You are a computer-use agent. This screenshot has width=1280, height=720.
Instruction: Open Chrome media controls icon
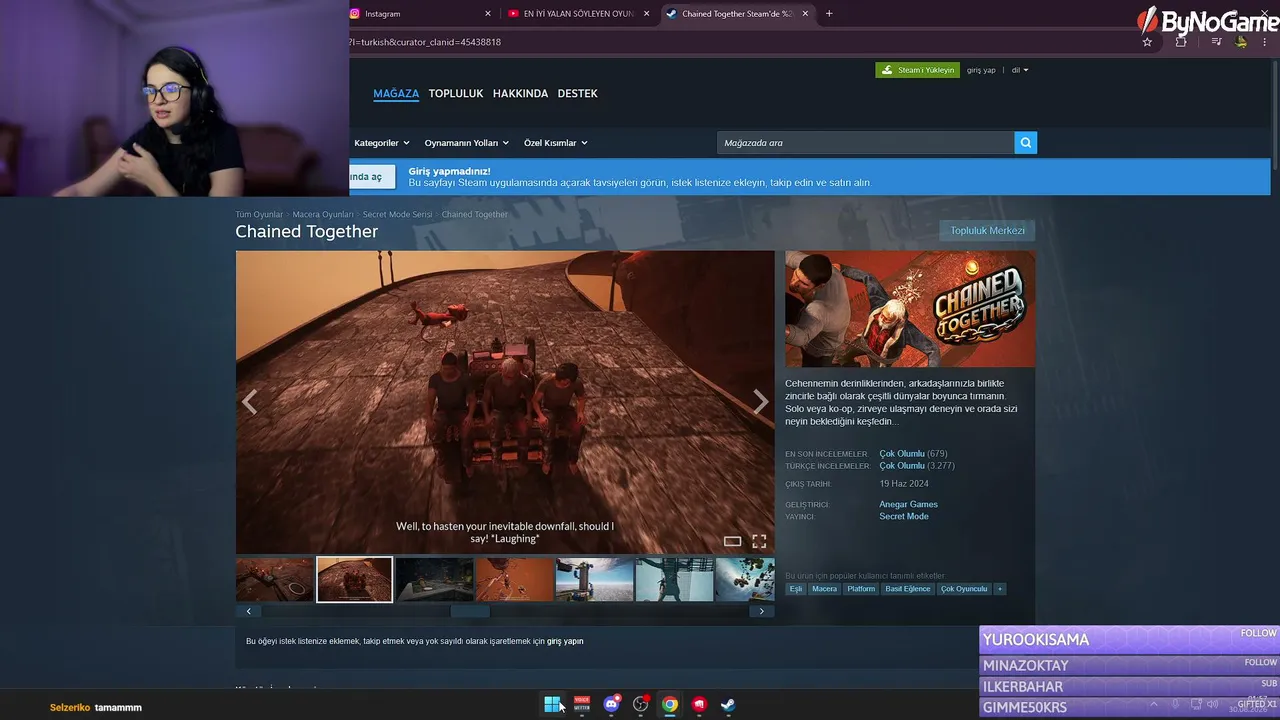pos(1216,42)
